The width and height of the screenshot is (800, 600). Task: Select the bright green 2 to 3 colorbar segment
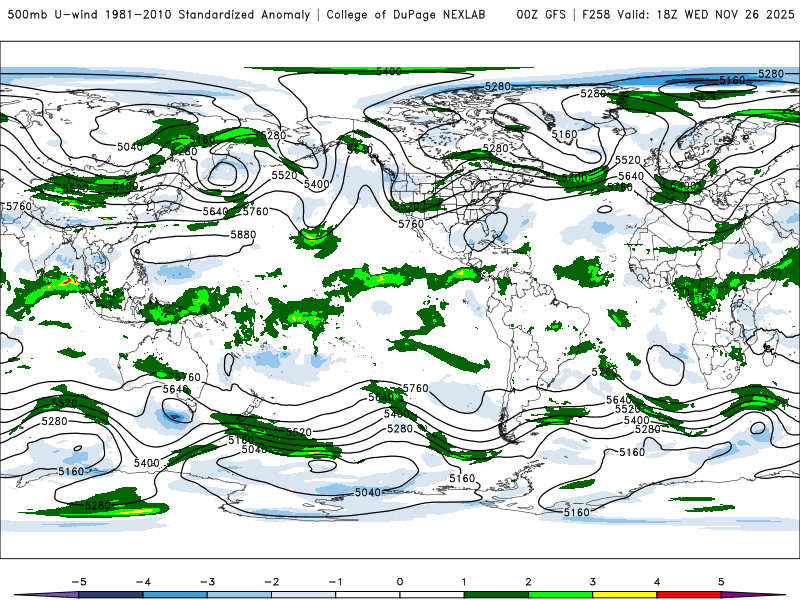coord(561,595)
